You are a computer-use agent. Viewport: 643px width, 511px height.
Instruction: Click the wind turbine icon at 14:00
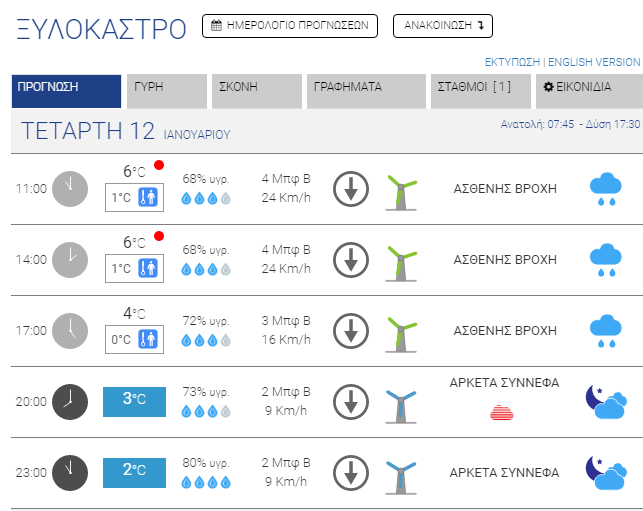click(x=401, y=259)
